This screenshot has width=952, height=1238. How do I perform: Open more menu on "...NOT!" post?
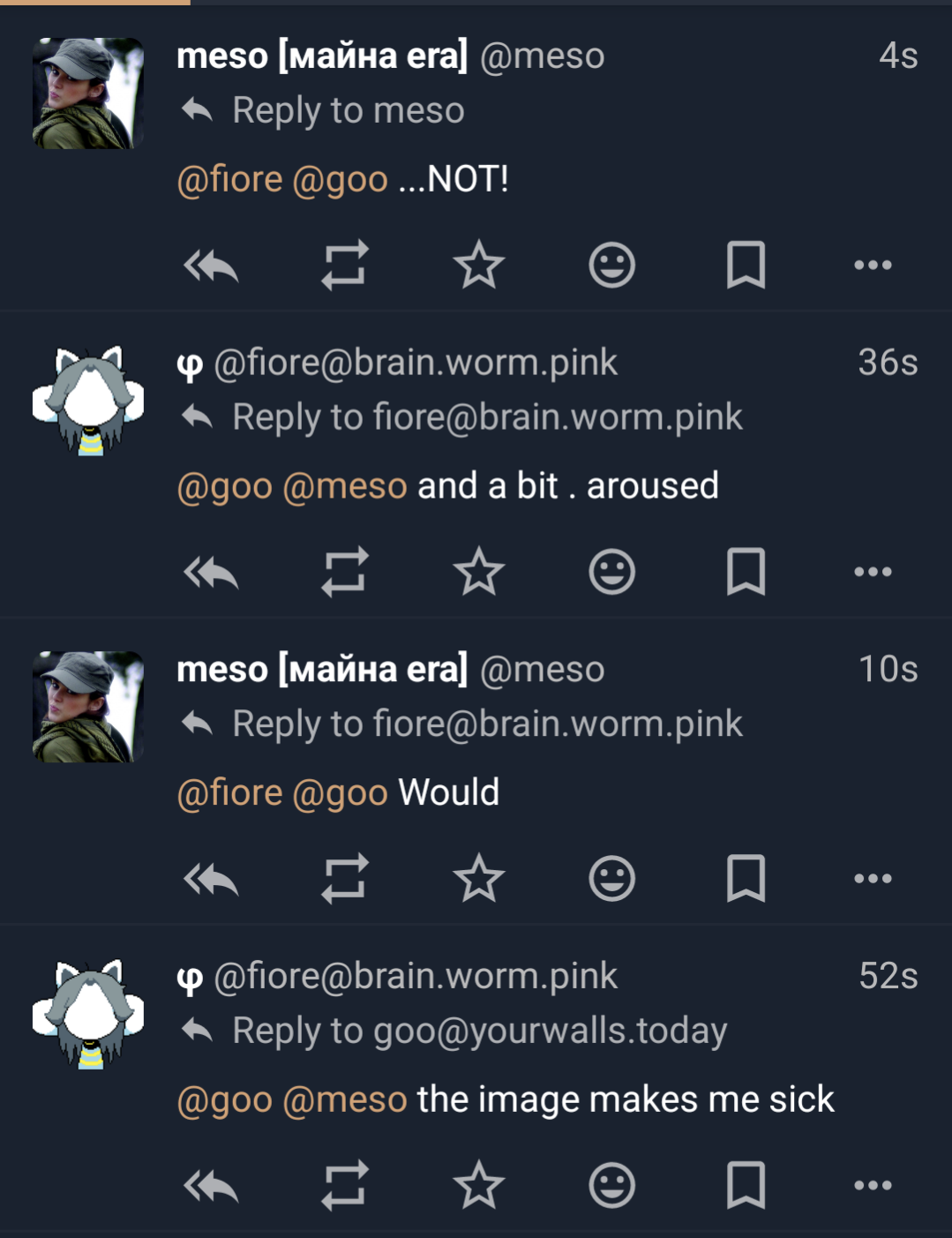coord(873,265)
